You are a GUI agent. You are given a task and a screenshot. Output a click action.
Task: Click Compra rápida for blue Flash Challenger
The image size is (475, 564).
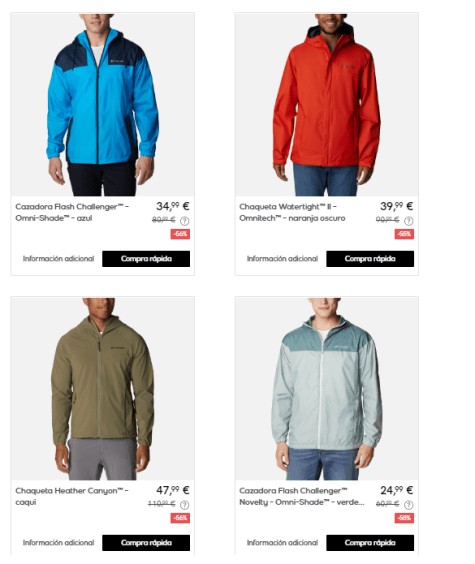pyautogui.click(x=146, y=259)
